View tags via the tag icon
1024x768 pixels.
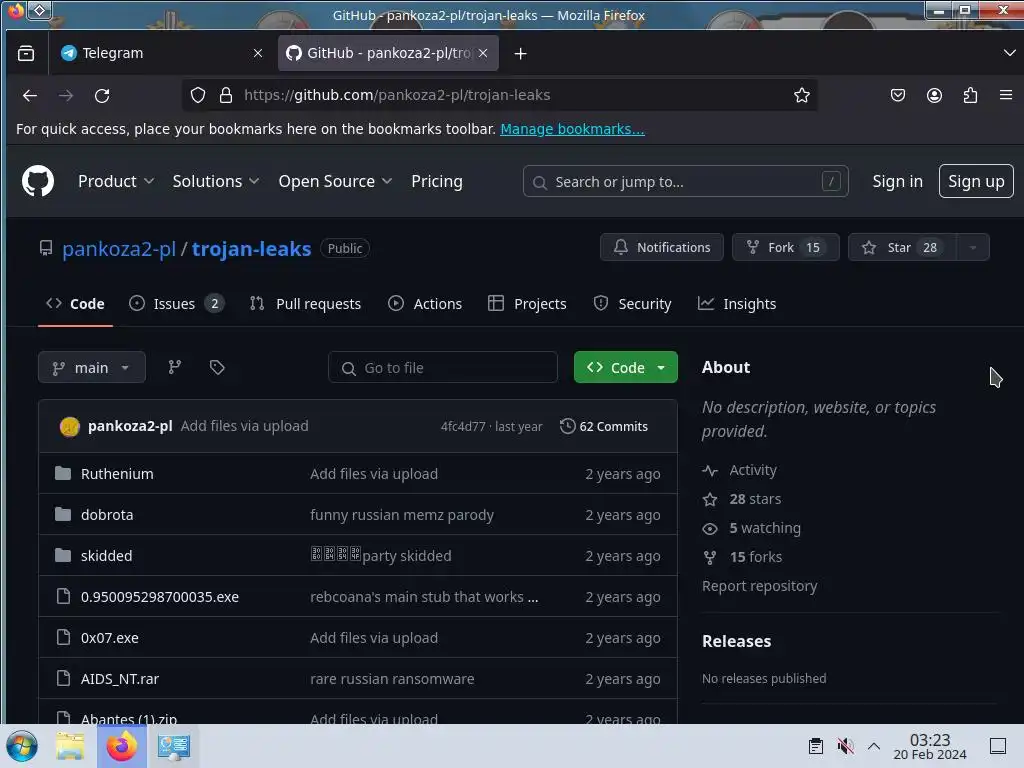217,367
